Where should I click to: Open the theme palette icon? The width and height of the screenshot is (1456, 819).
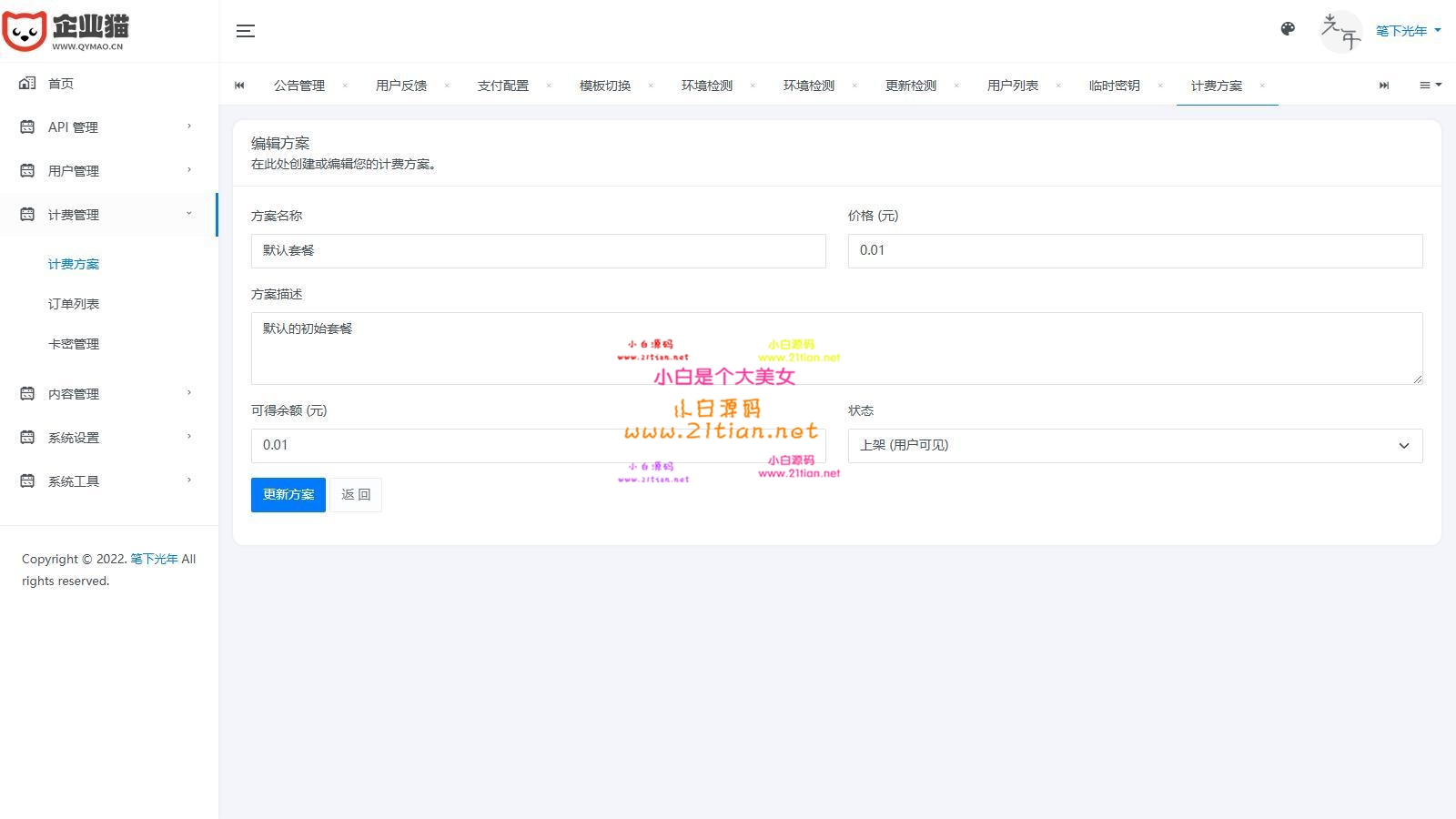pos(1288,29)
